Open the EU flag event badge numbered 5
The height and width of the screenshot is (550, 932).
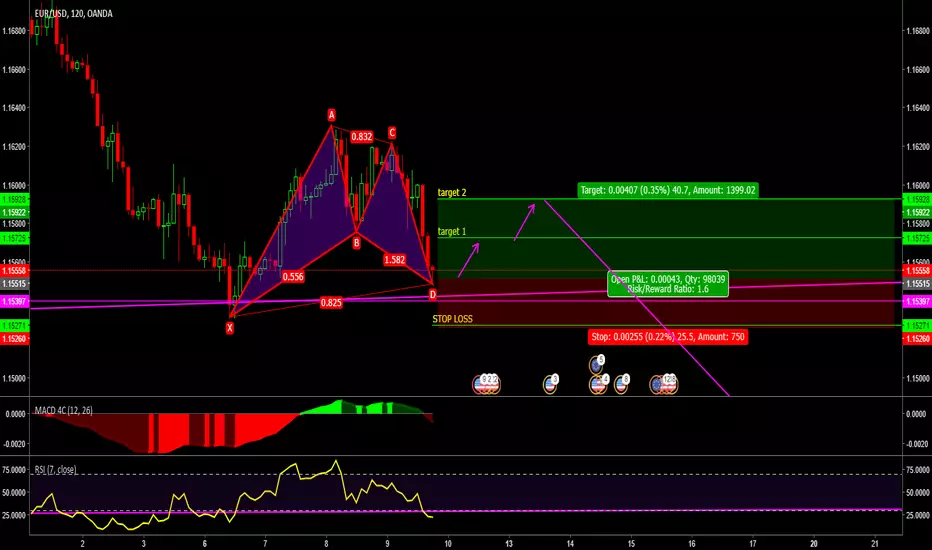(x=597, y=364)
